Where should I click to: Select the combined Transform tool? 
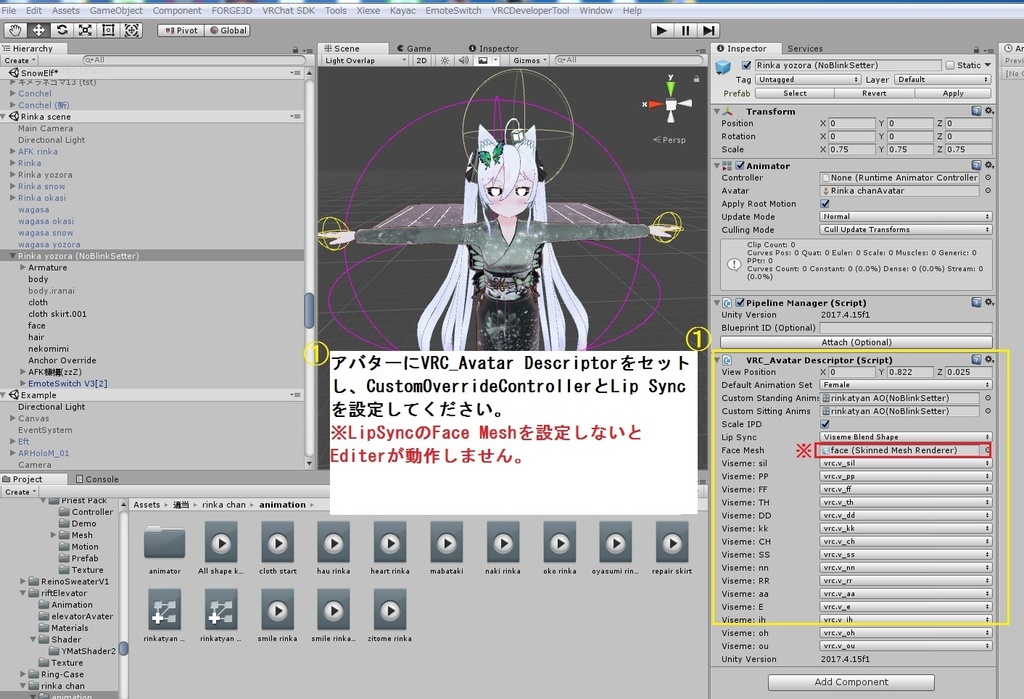[132, 30]
